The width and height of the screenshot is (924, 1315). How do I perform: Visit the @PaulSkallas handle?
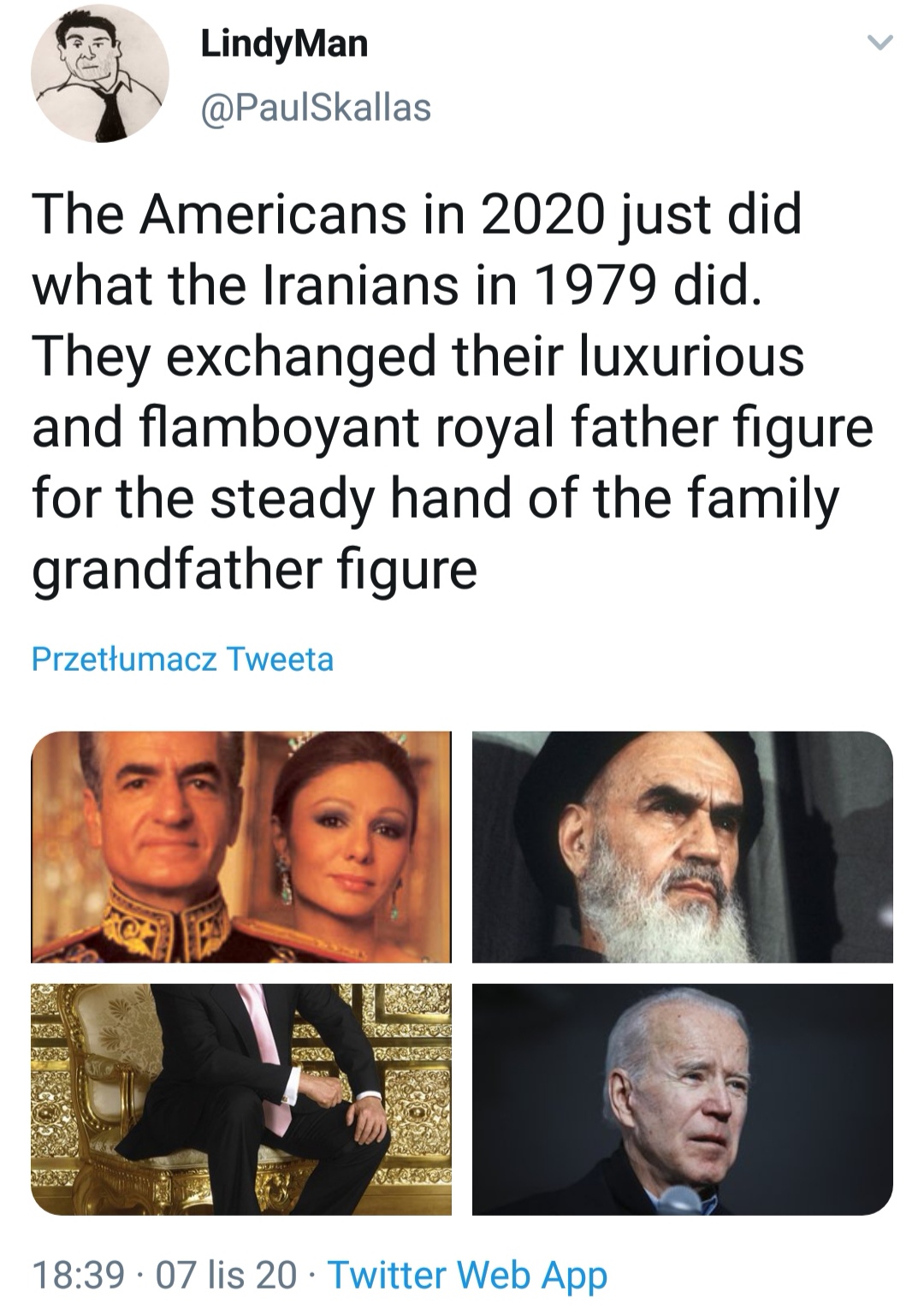click(316, 108)
